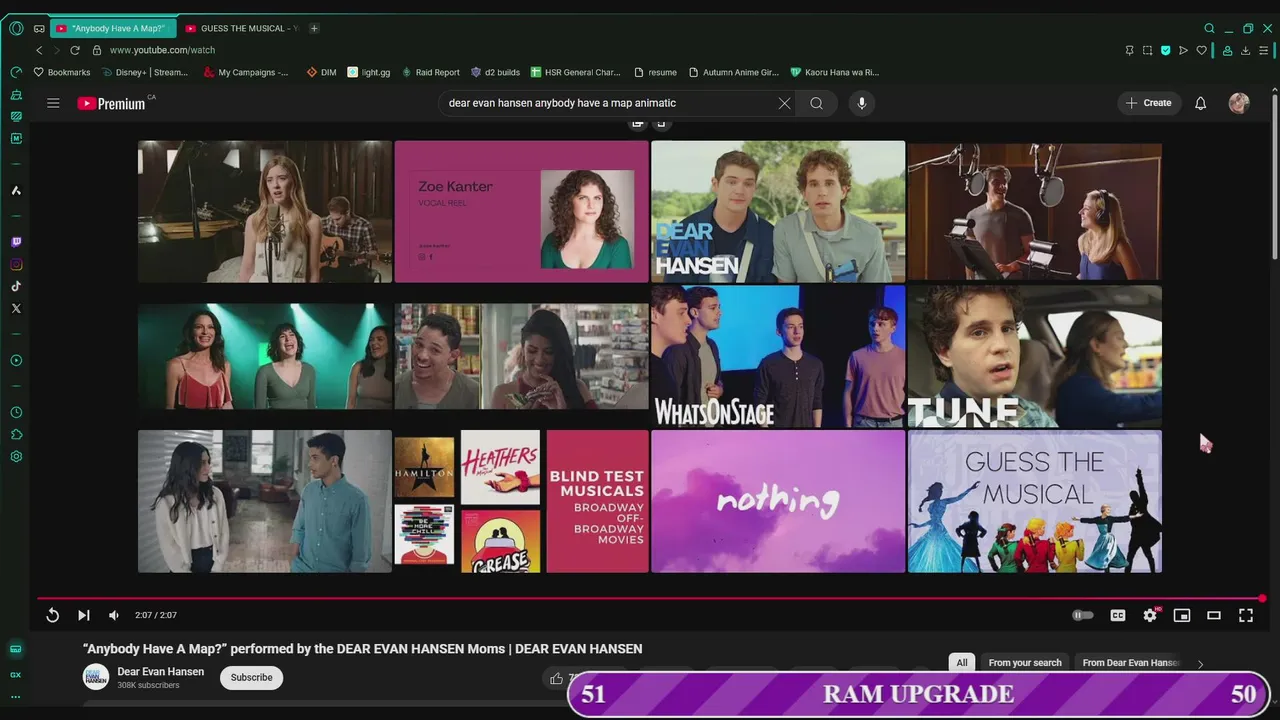Viewport: 1280px width, 720px height.
Task: Open light.gg bookmark
Action: pyautogui.click(x=368, y=72)
